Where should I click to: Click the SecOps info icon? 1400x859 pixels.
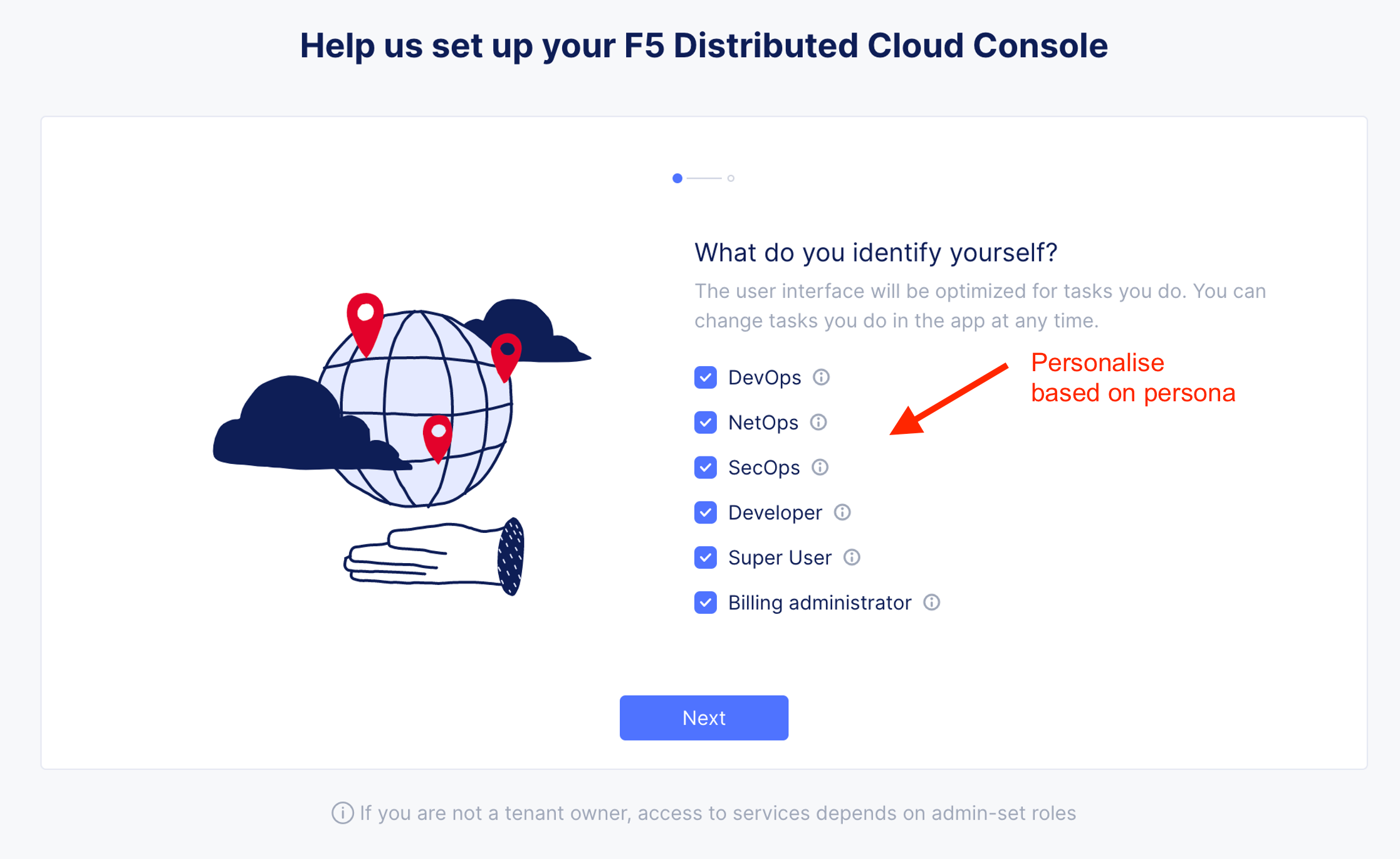820,468
